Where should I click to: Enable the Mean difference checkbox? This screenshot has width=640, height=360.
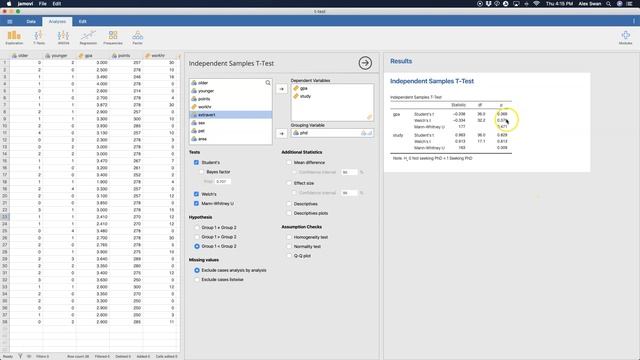[x=289, y=162]
